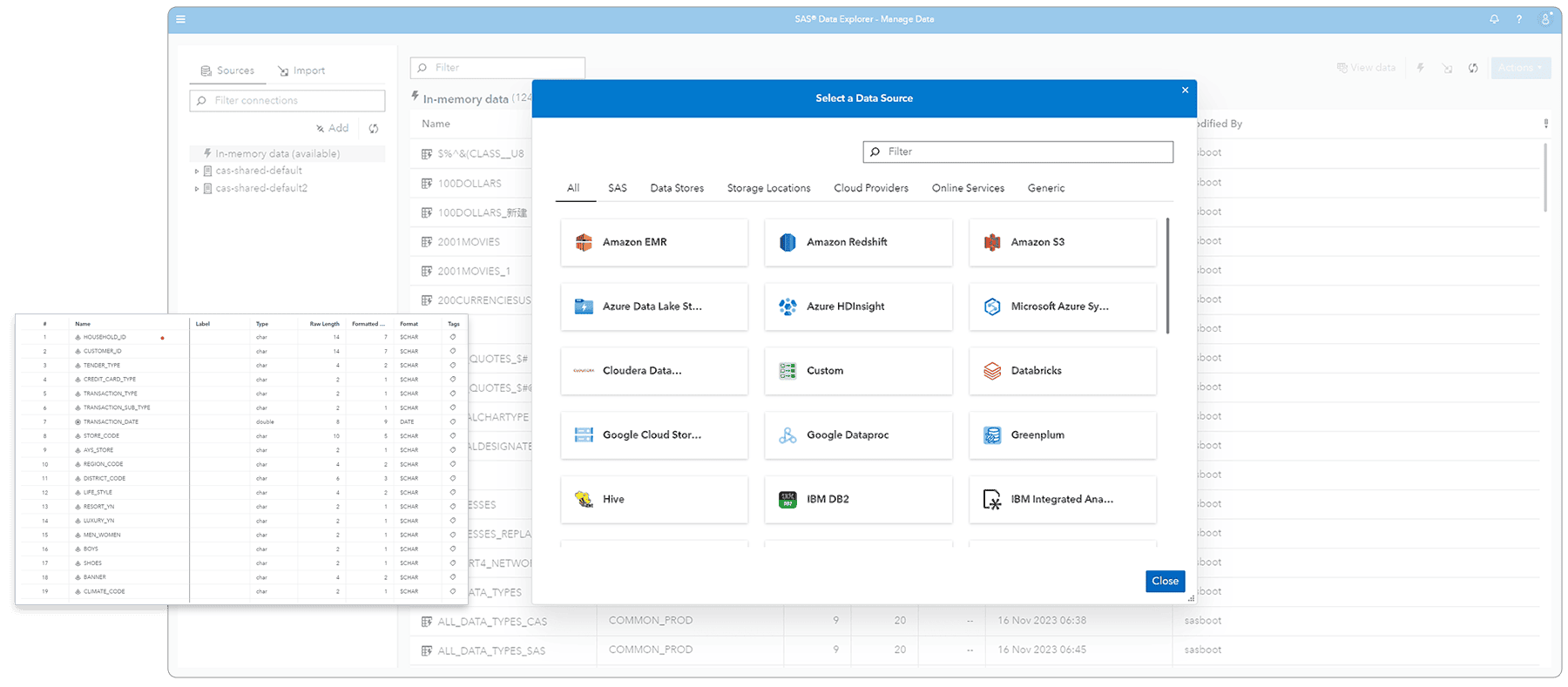Screen dimensions: 1568x687
Task: Select ALL_DATA_TYPES_SAS table row
Action: click(975, 650)
